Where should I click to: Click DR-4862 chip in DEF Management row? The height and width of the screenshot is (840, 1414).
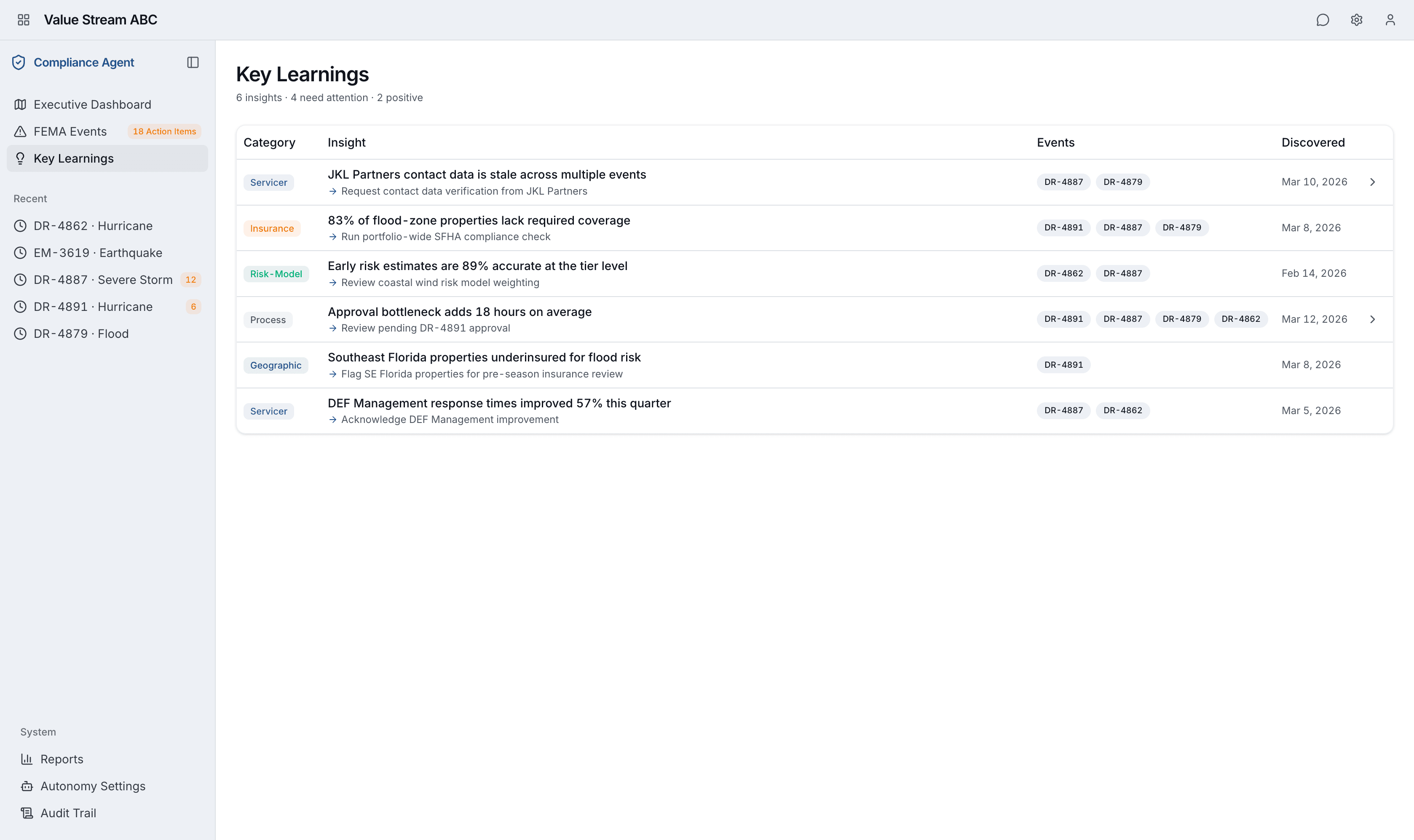pos(1122,410)
